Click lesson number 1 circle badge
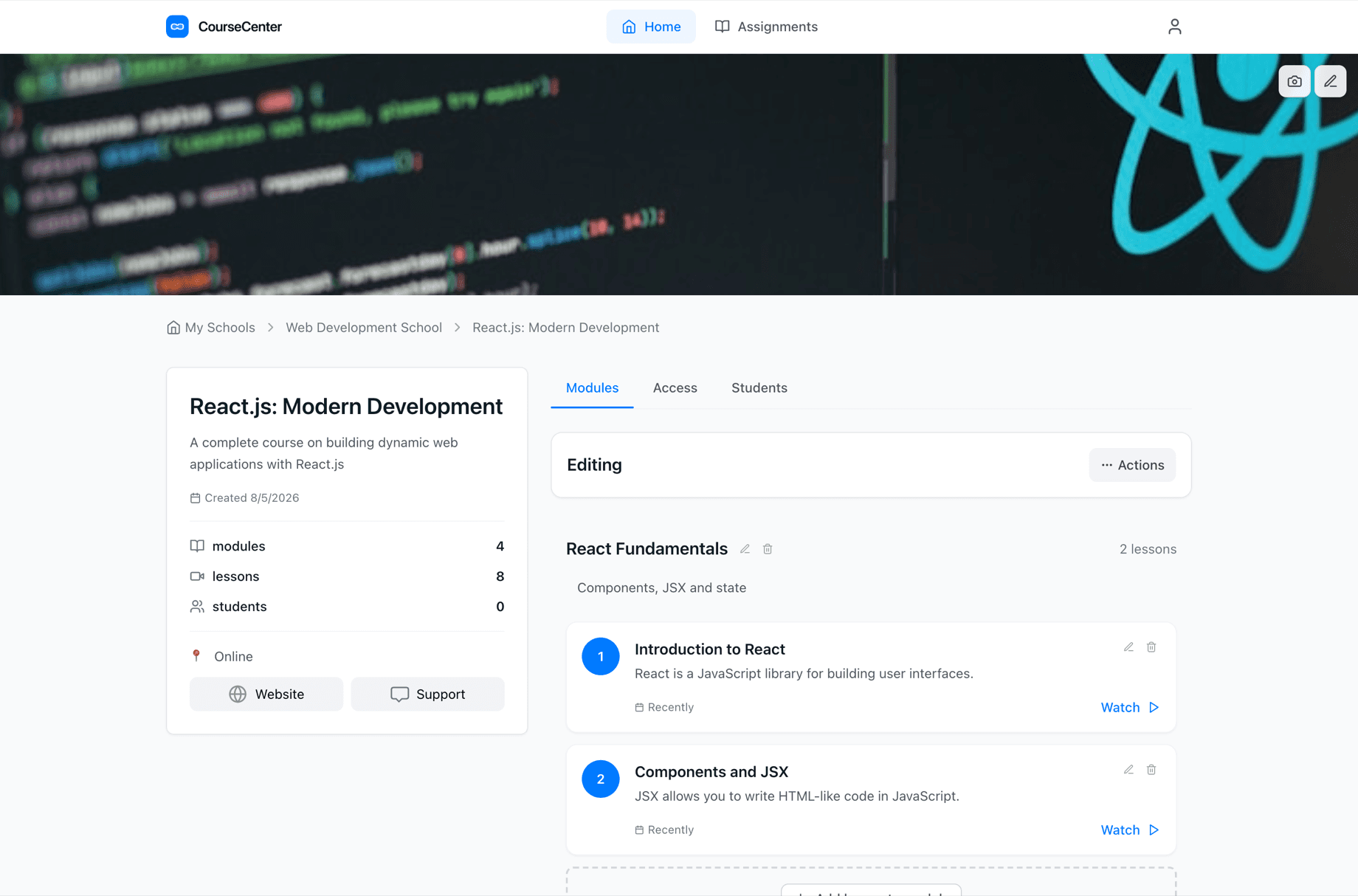The image size is (1358, 896). pyautogui.click(x=601, y=656)
